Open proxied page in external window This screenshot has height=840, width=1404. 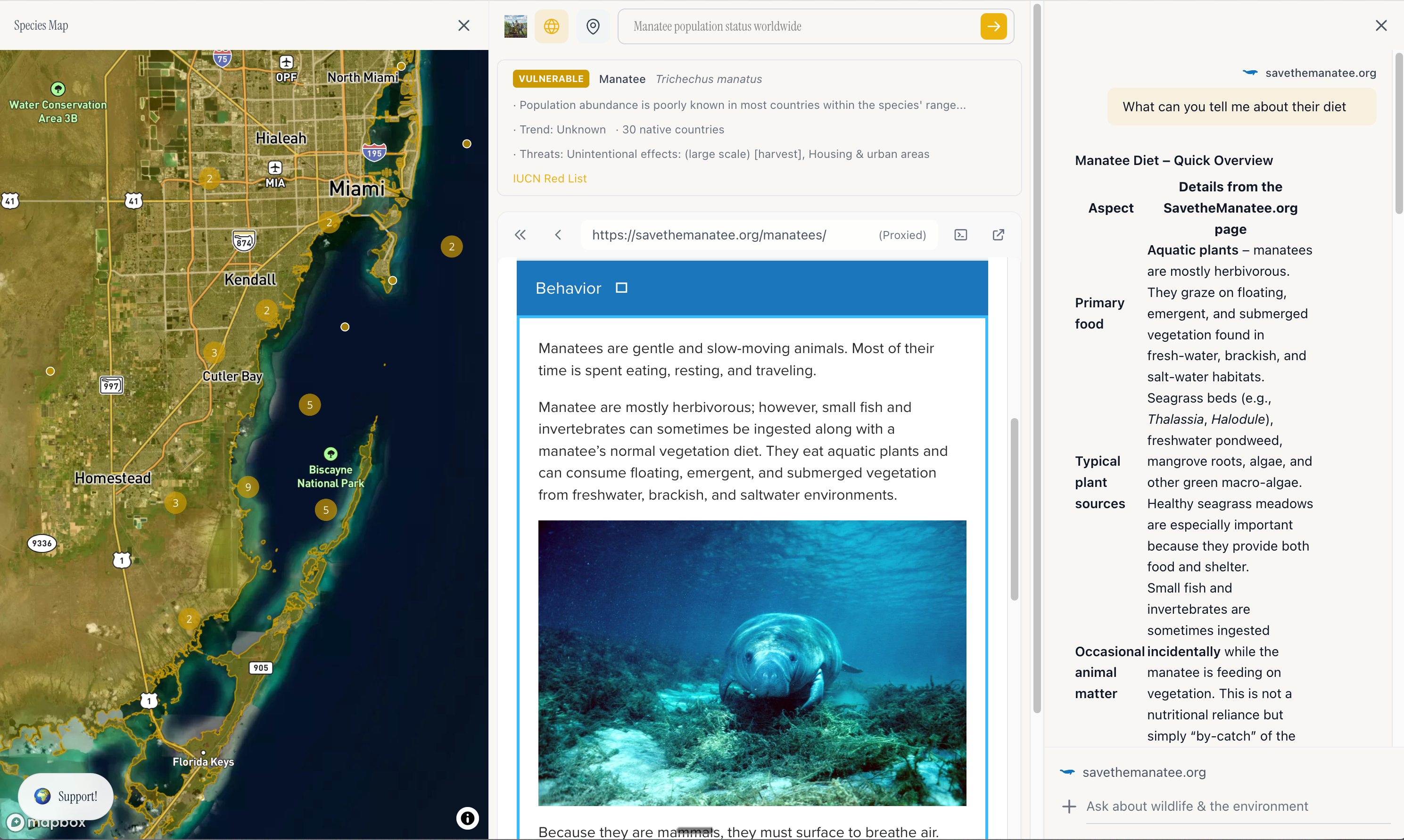pyautogui.click(x=998, y=235)
